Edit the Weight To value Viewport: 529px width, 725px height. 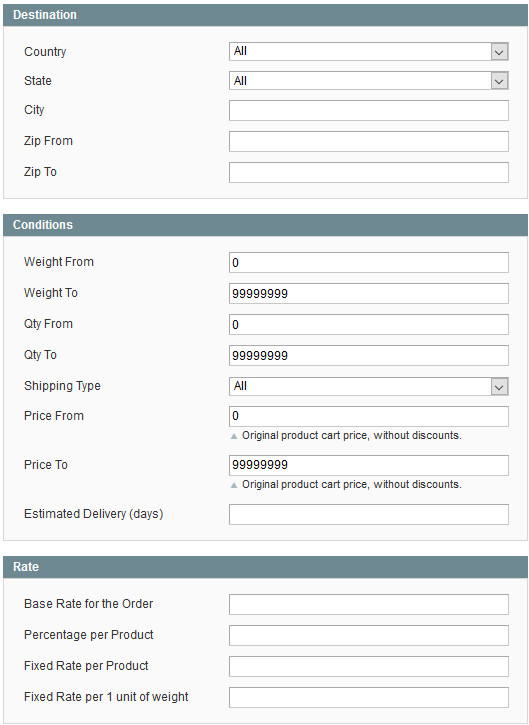click(369, 294)
